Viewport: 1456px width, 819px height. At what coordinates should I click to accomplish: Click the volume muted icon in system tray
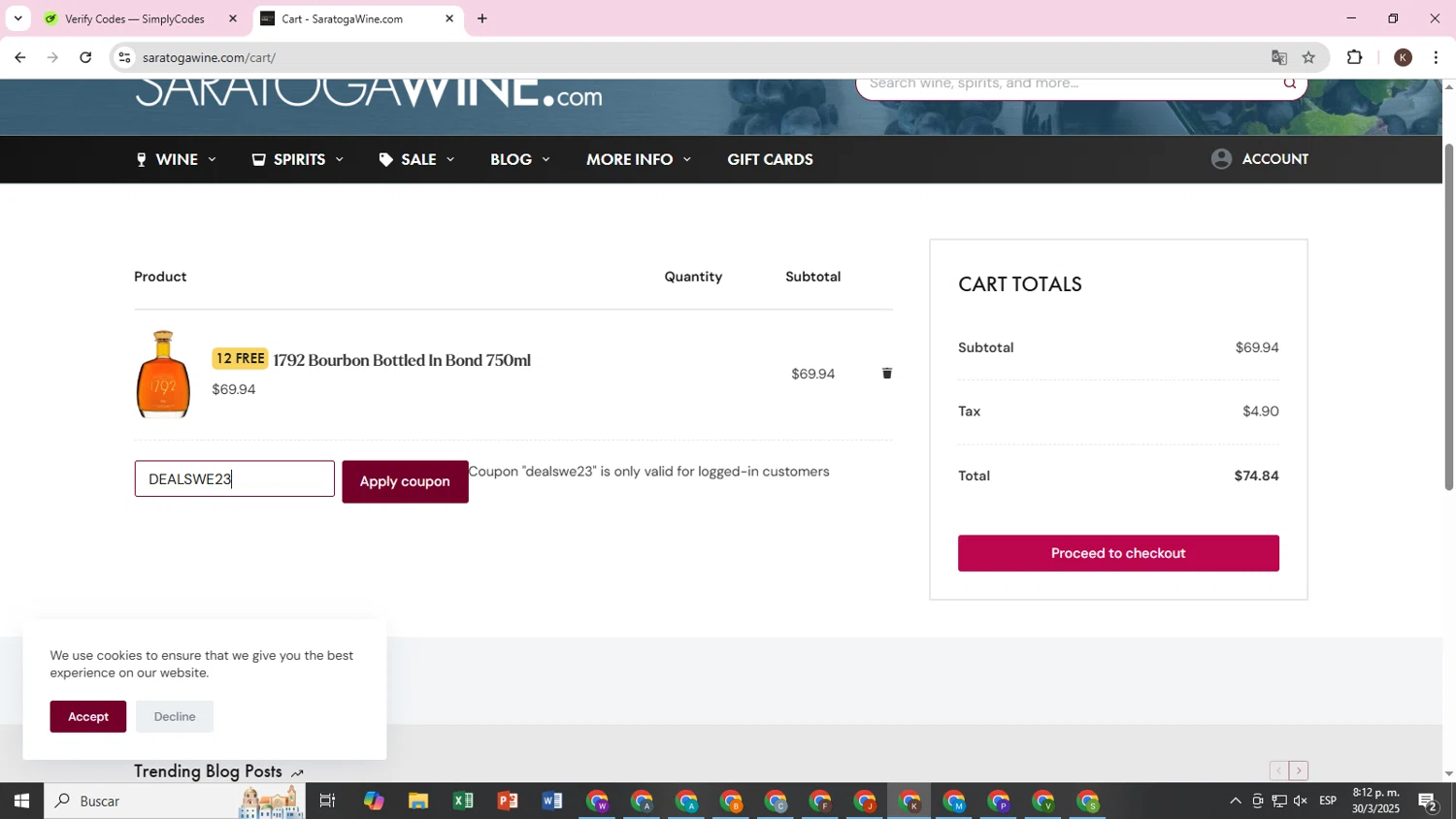point(1301,801)
